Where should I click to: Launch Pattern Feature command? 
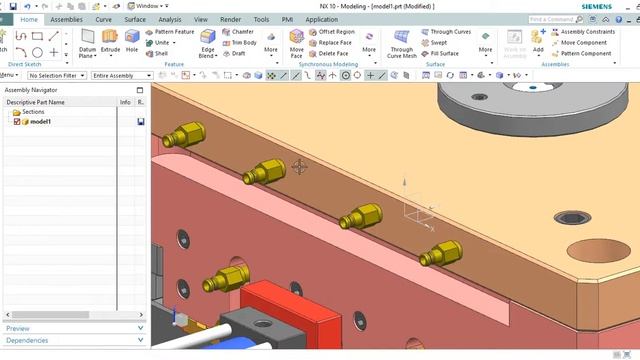(170, 31)
